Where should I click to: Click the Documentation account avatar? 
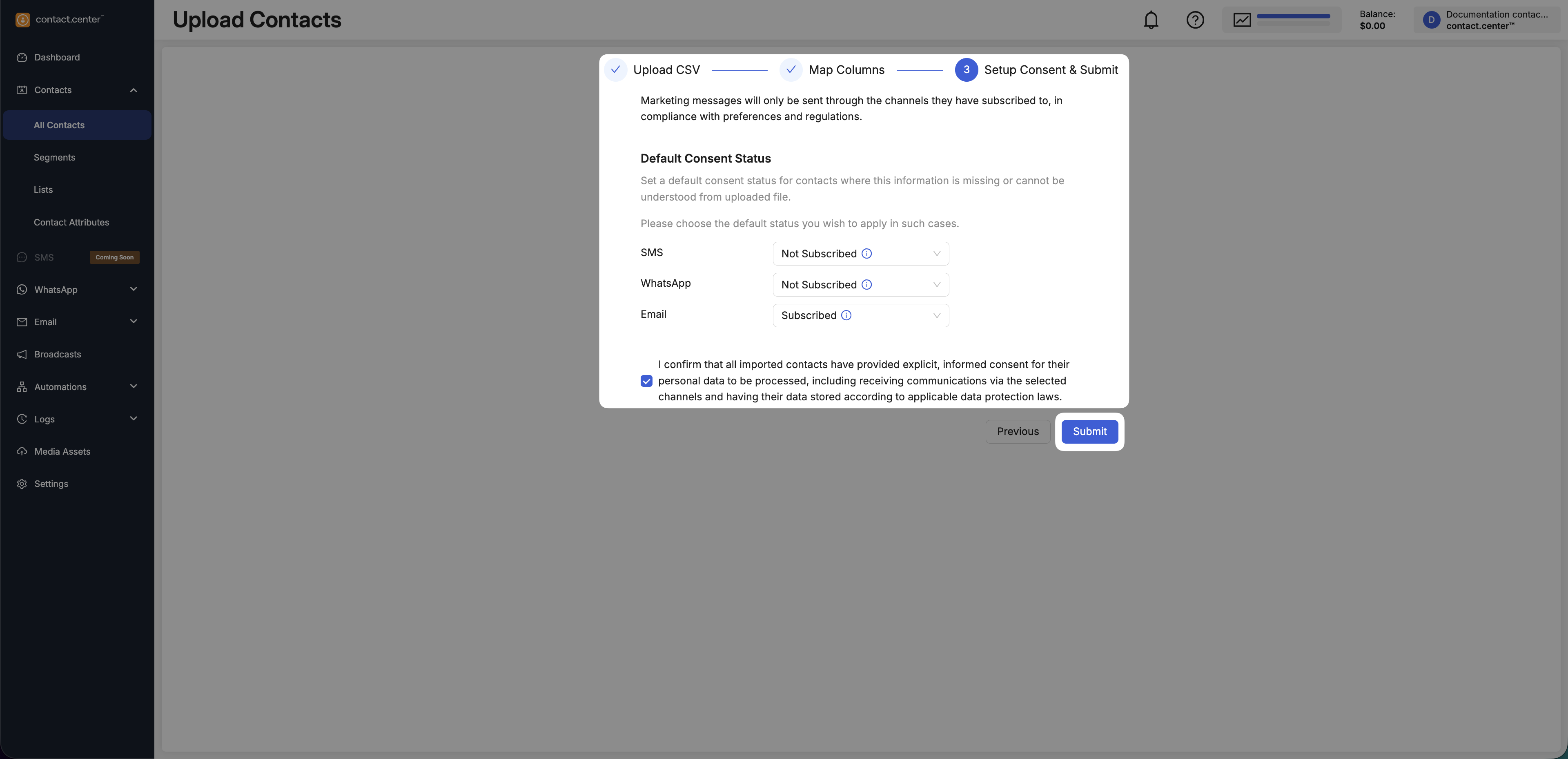1431,20
